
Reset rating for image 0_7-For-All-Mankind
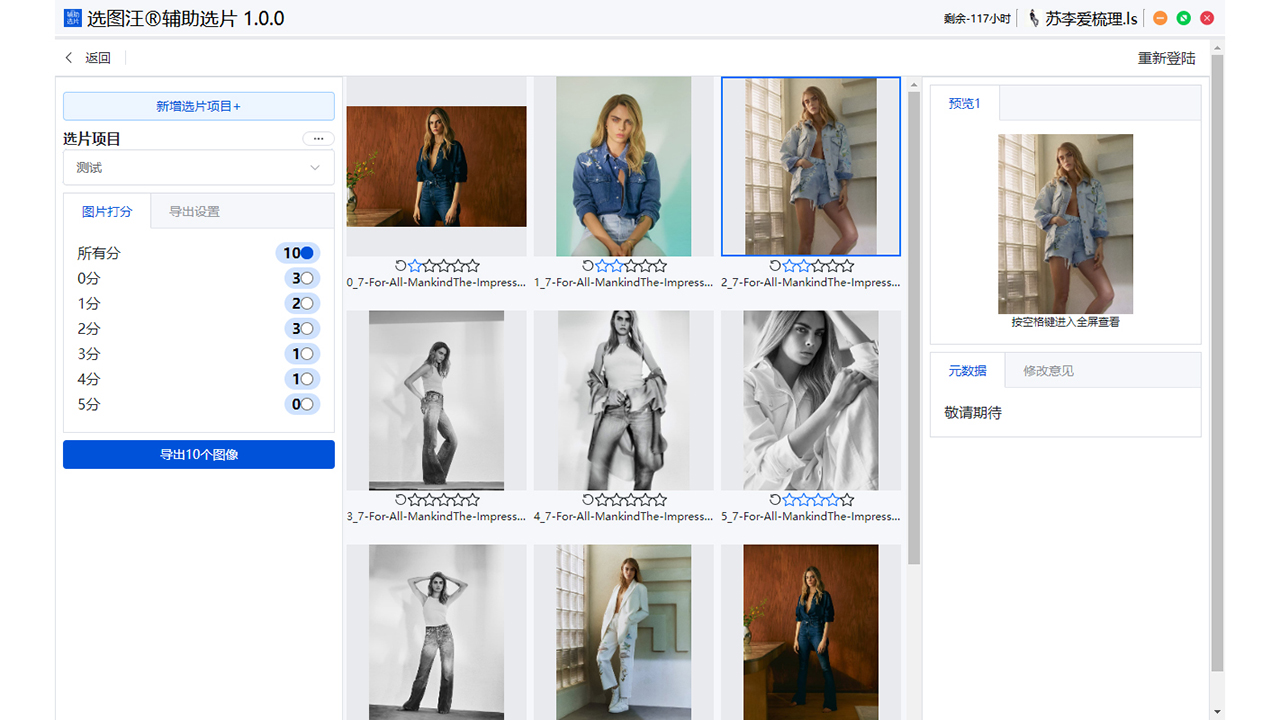point(400,266)
